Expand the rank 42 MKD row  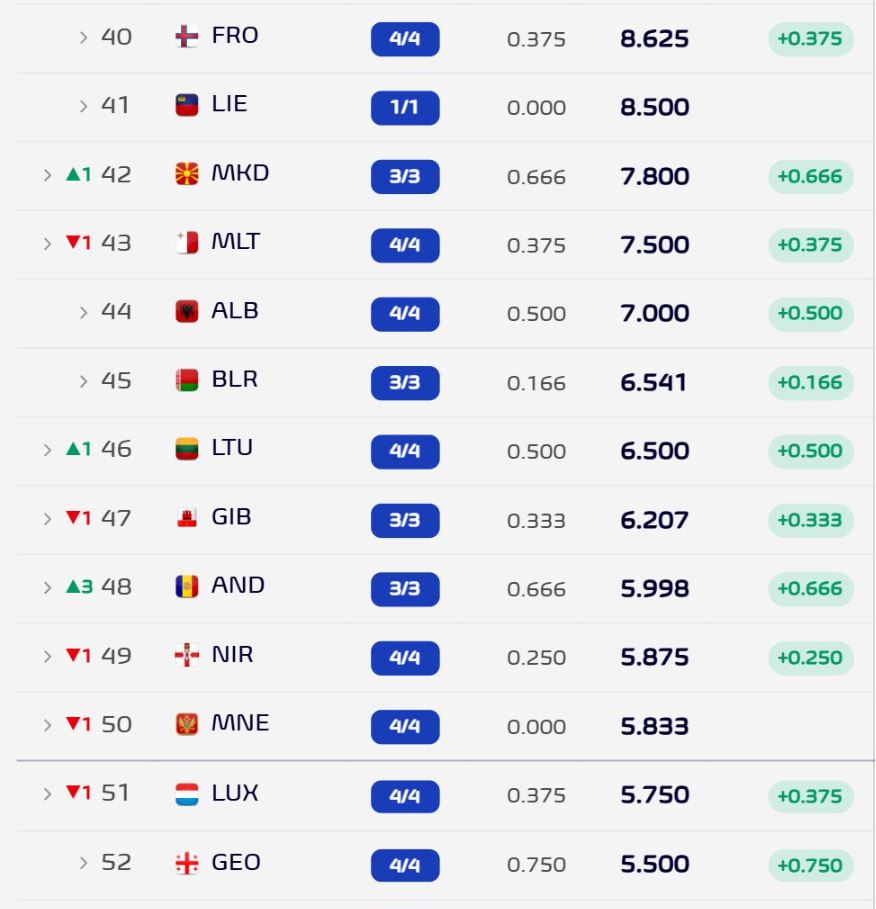48,175
